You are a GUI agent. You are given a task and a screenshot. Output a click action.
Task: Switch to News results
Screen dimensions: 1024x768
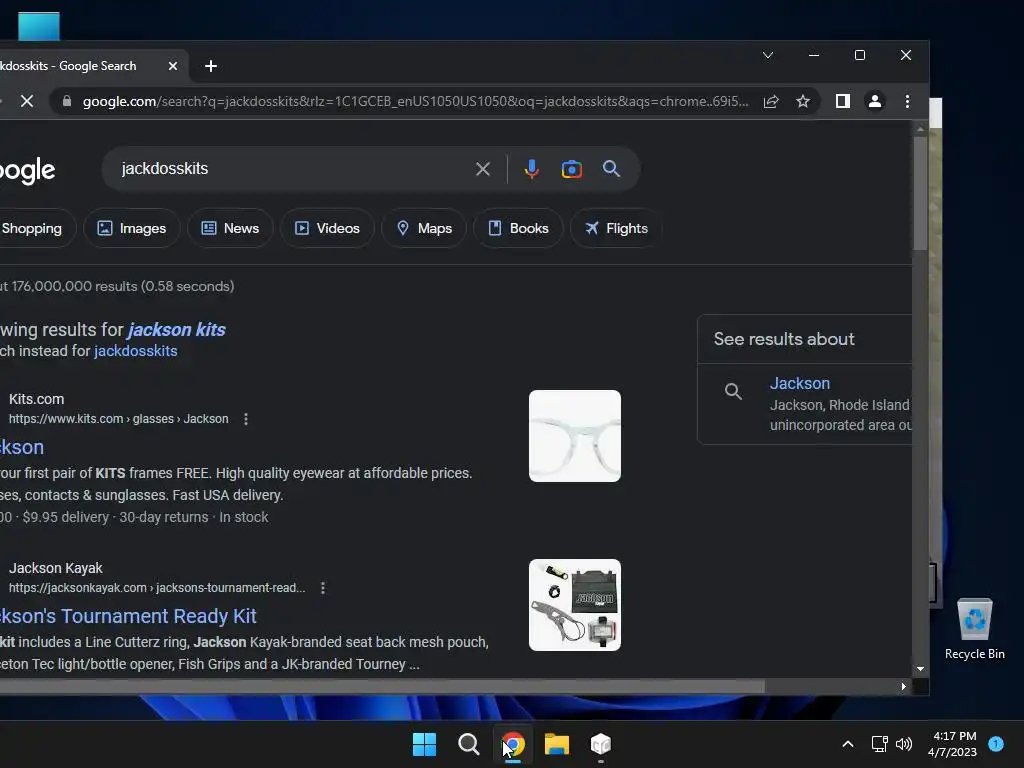click(x=230, y=228)
